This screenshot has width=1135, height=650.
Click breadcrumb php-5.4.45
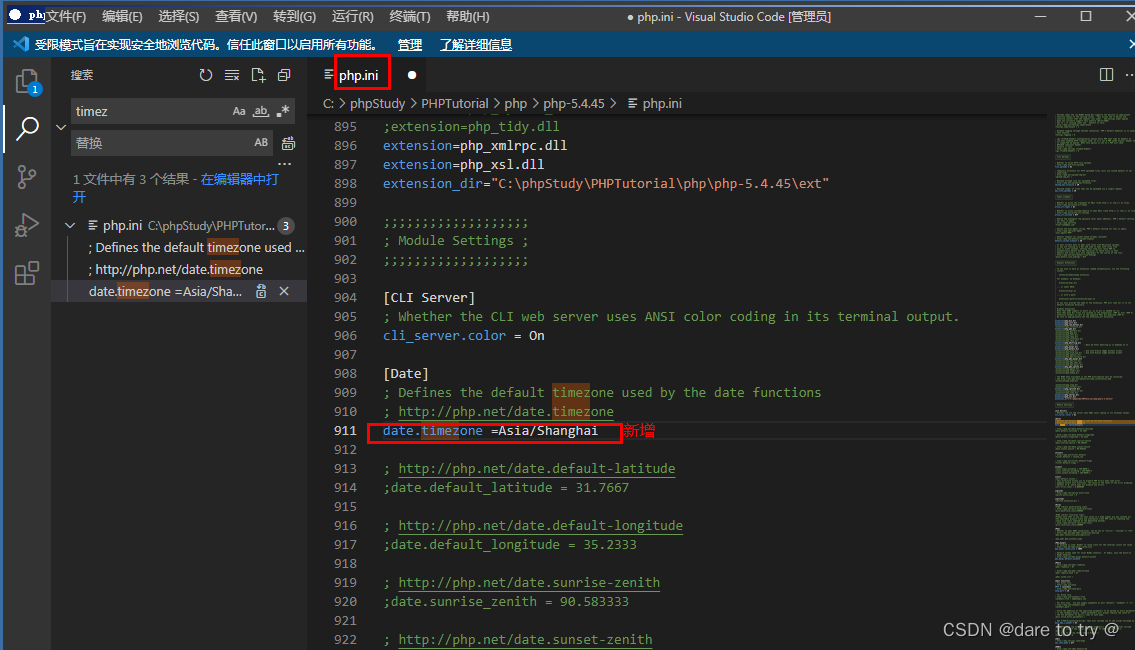[573, 104]
